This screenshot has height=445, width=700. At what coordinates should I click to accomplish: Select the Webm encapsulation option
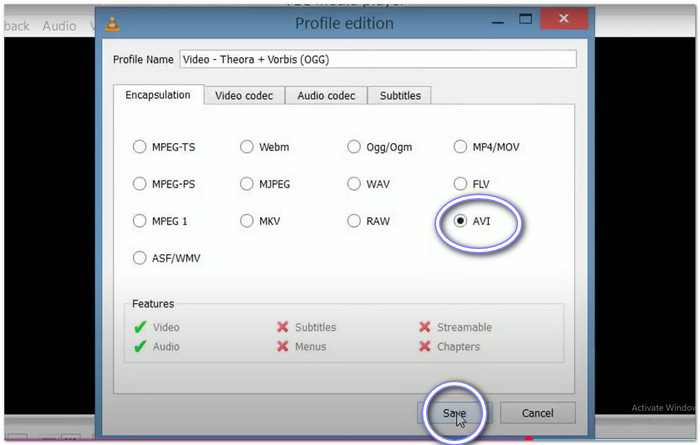(x=246, y=147)
